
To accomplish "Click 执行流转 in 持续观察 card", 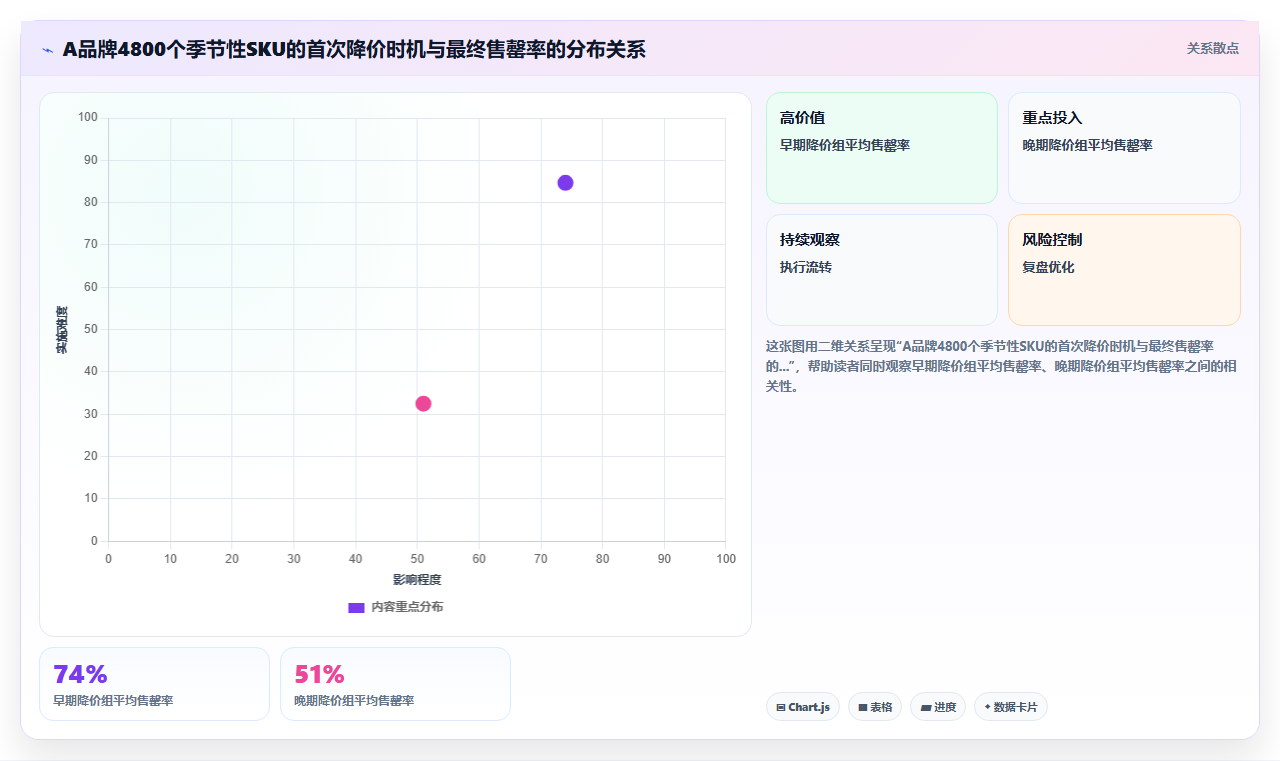I will (806, 267).
